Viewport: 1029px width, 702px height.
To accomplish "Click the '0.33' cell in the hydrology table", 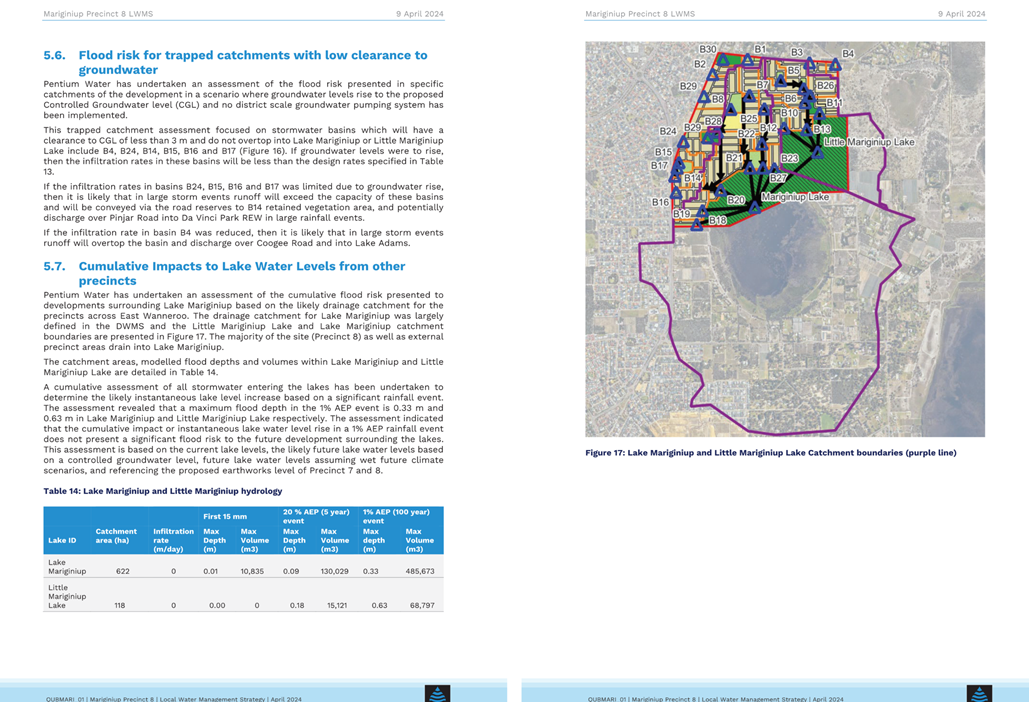I will tap(371, 571).
